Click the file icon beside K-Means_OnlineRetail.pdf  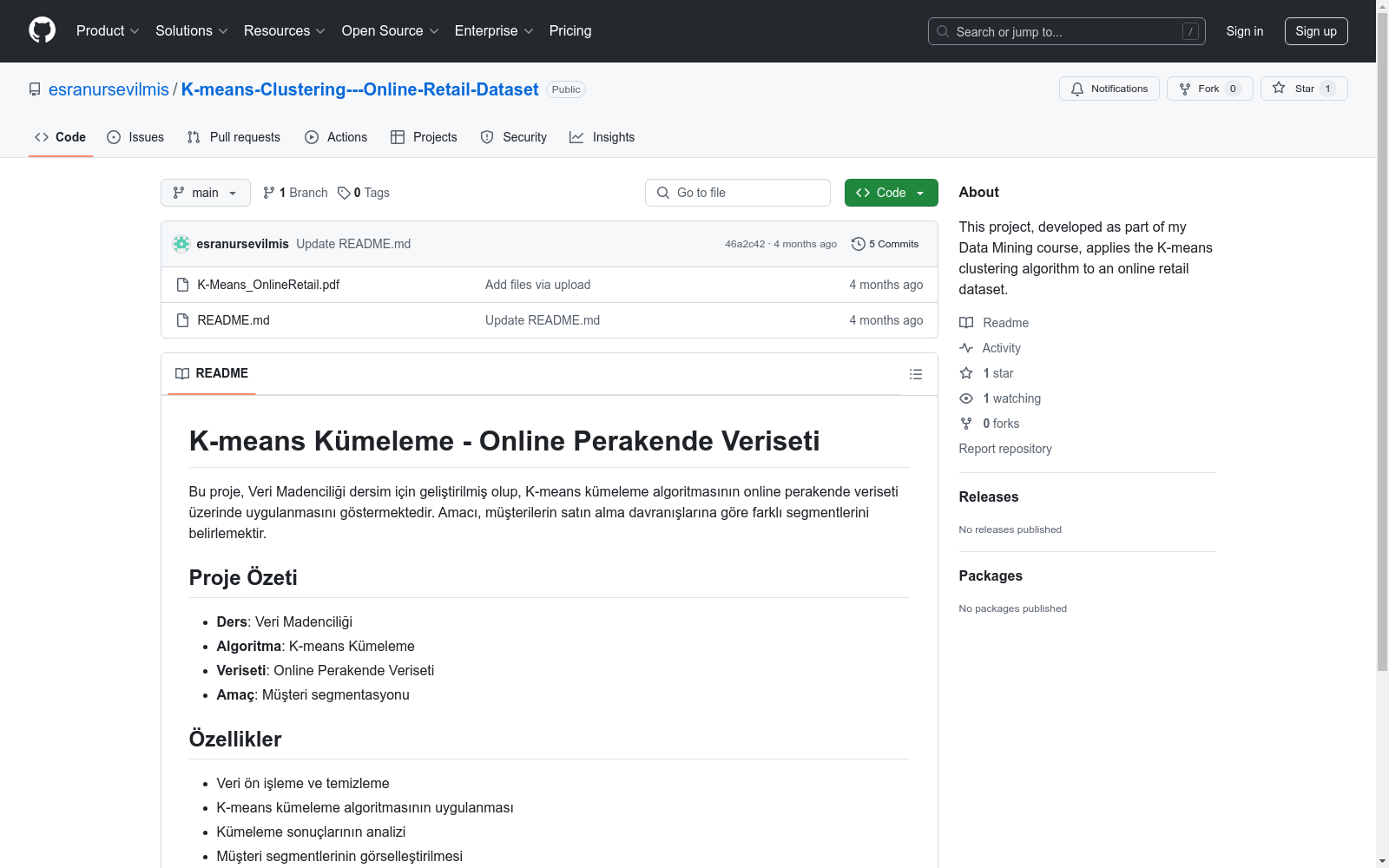point(182,285)
